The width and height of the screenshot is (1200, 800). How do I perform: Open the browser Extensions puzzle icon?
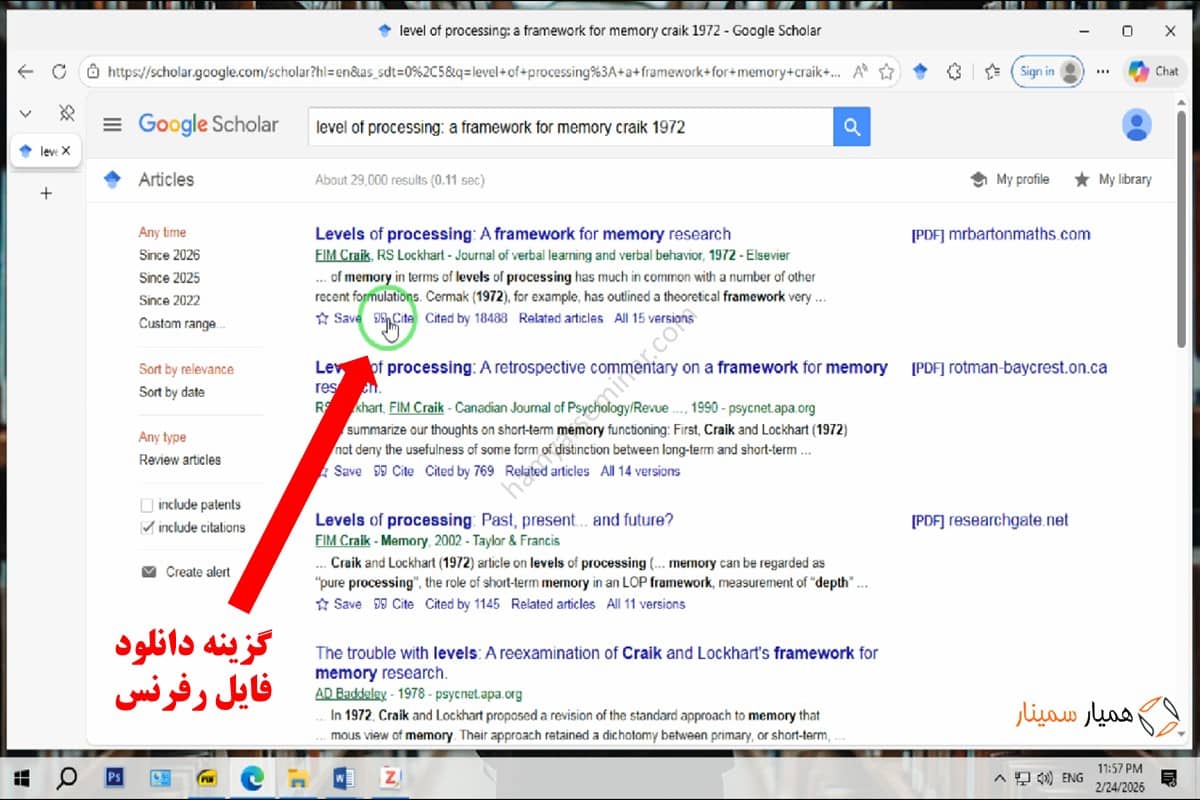coord(954,72)
